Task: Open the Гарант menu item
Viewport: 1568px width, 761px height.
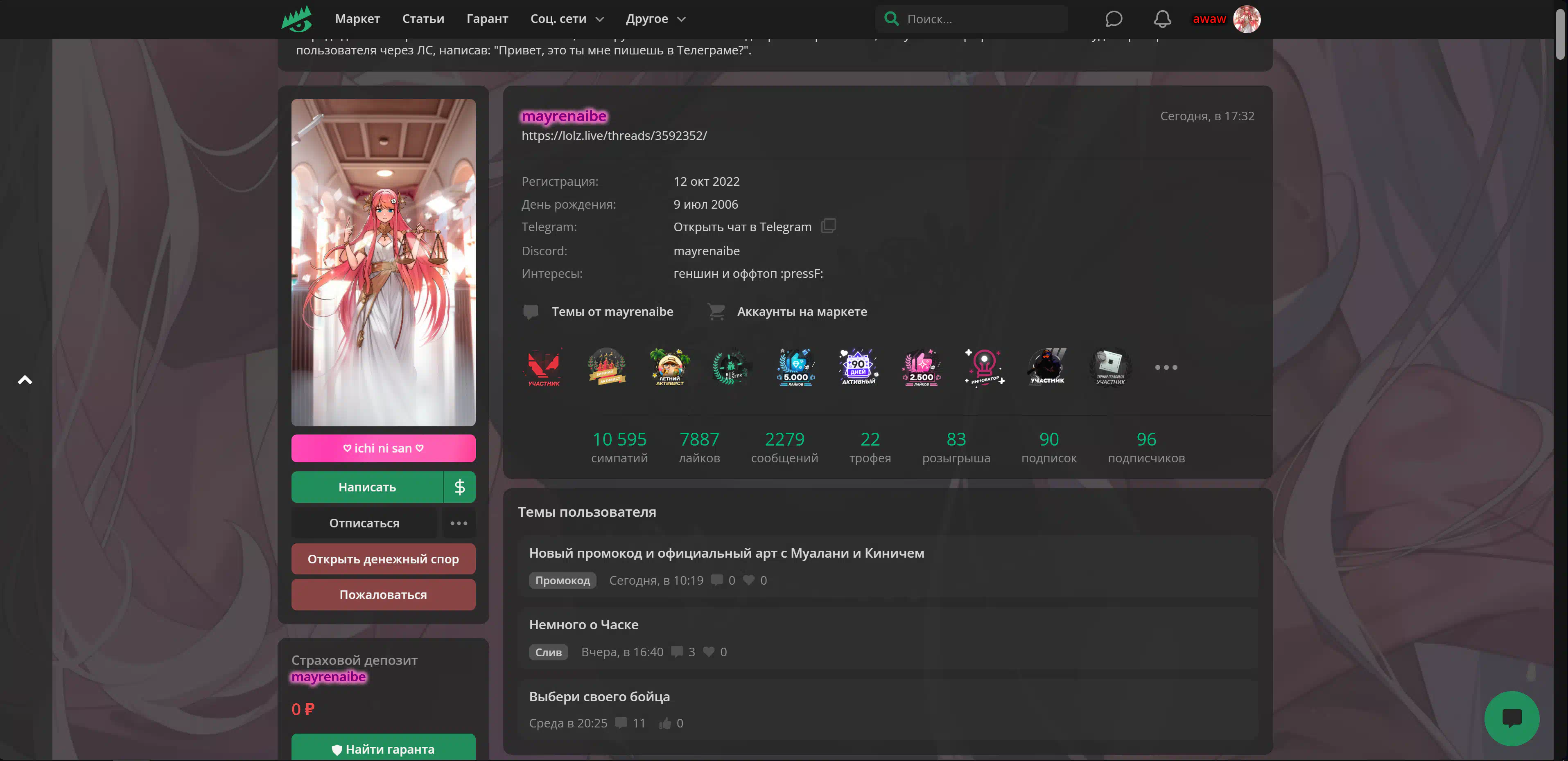Action: 487,19
